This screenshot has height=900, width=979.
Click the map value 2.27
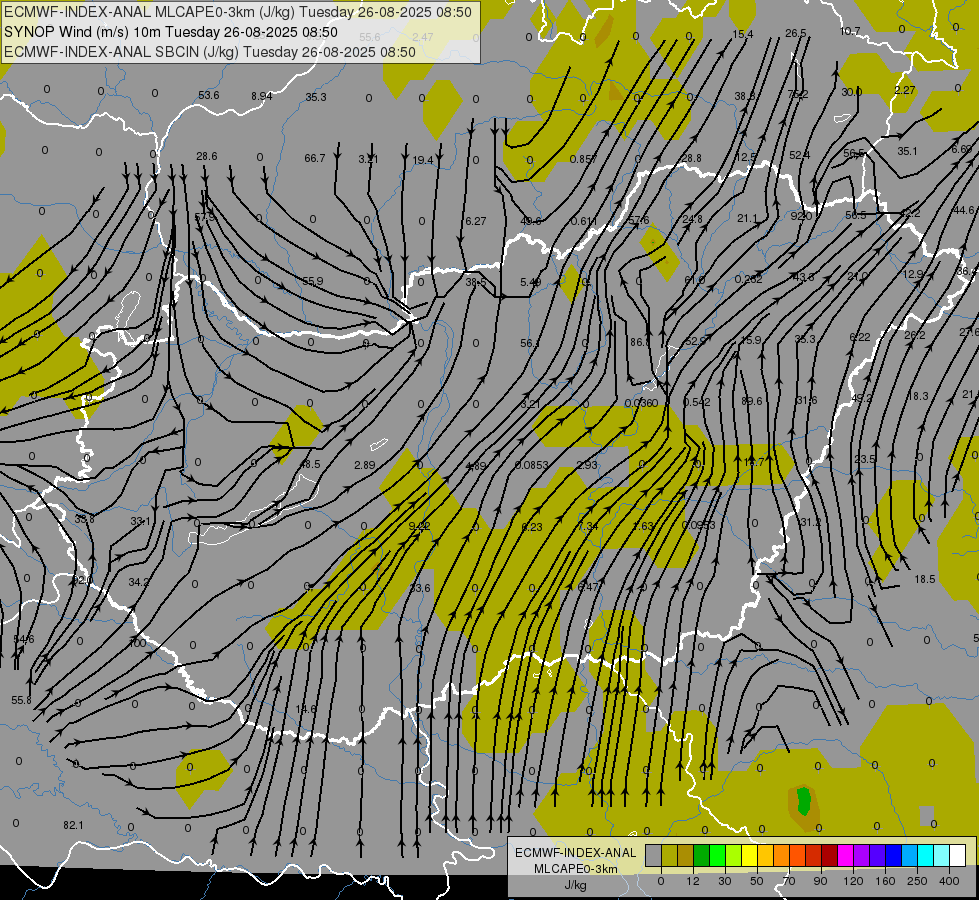905,90
